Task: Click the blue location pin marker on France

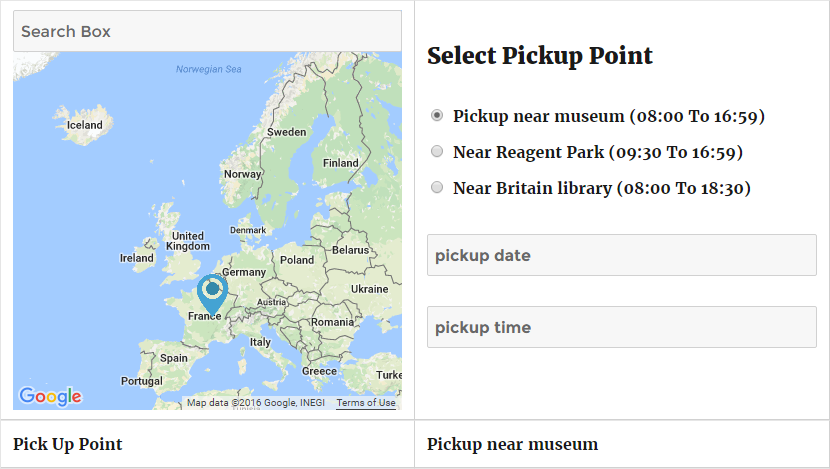Action: coord(212,295)
